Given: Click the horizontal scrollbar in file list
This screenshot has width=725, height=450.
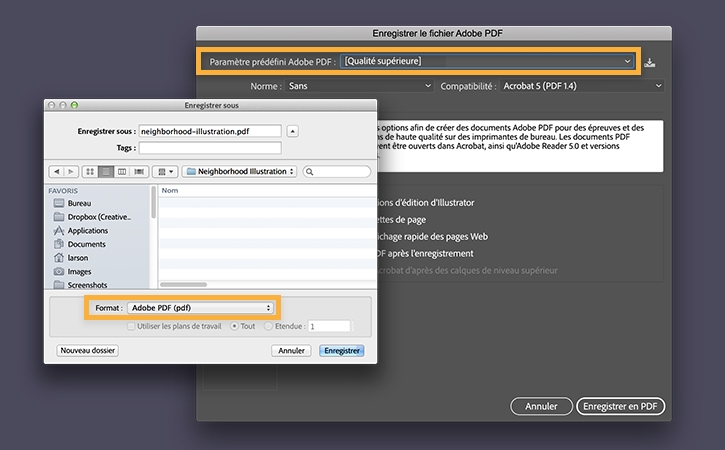Looking at the screenshot, I should point(184,284).
